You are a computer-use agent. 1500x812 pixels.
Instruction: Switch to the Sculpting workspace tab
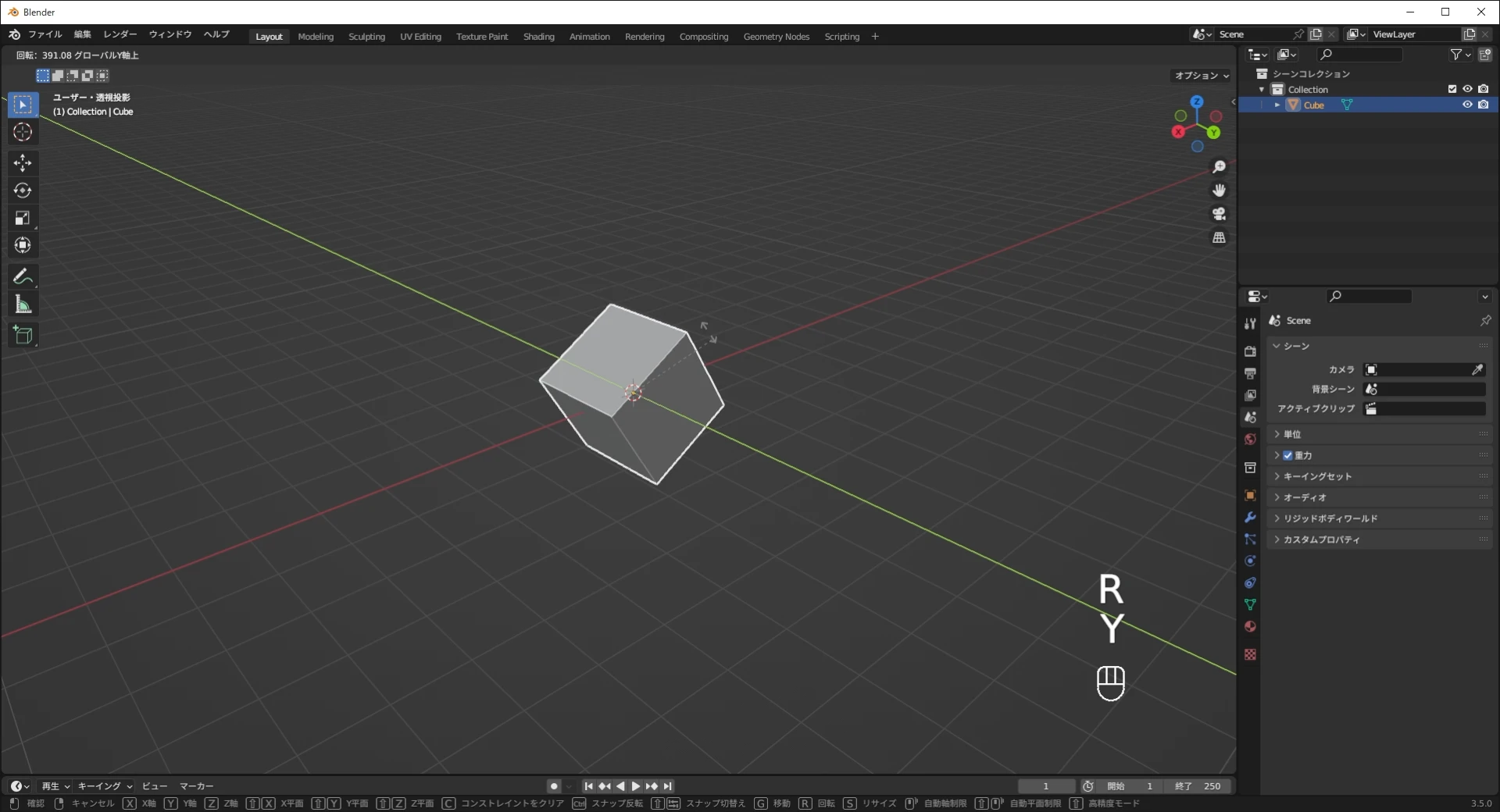[x=366, y=37]
